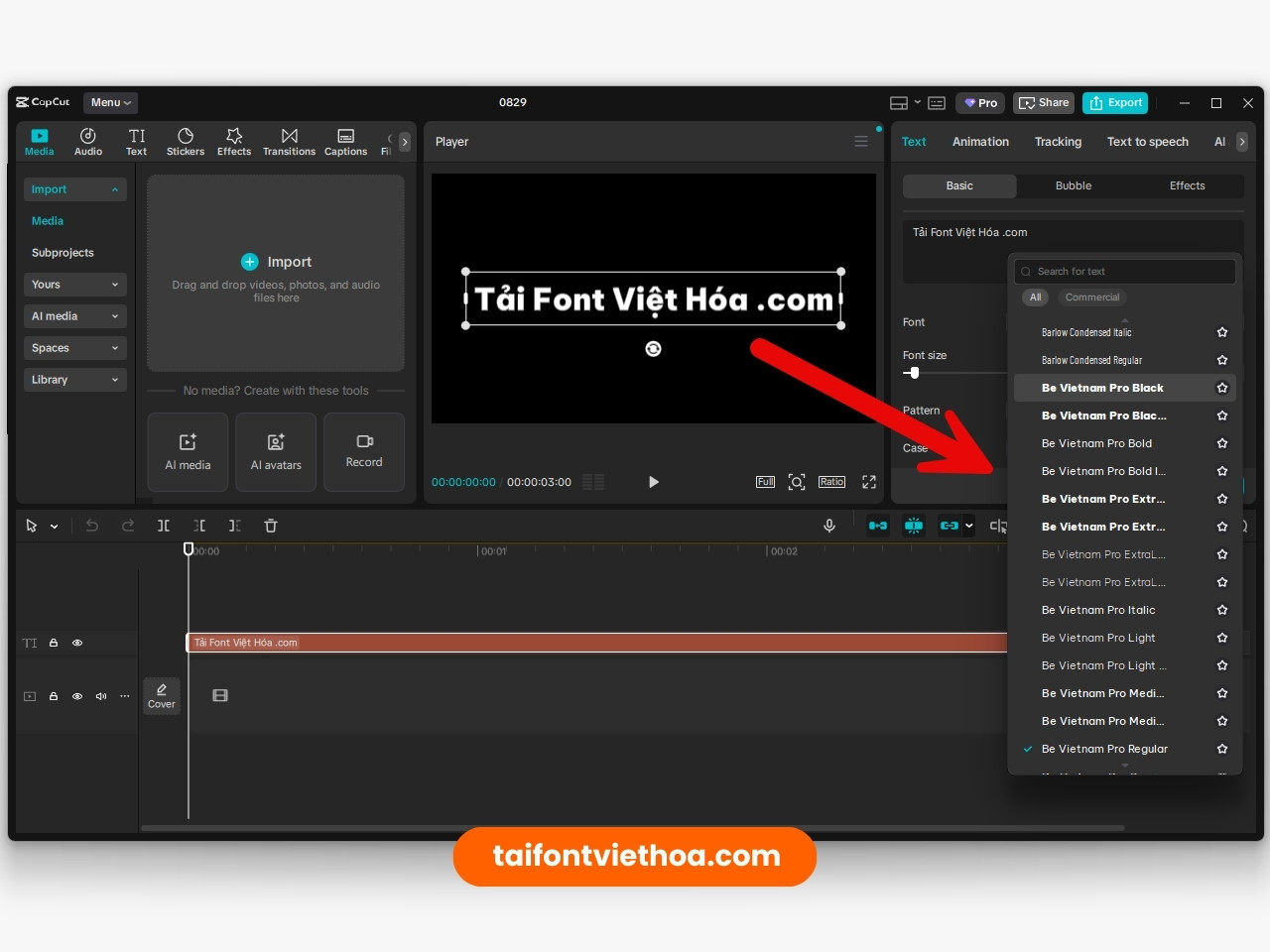Open the Transitions panel
The image size is (1270, 952).
click(x=289, y=142)
